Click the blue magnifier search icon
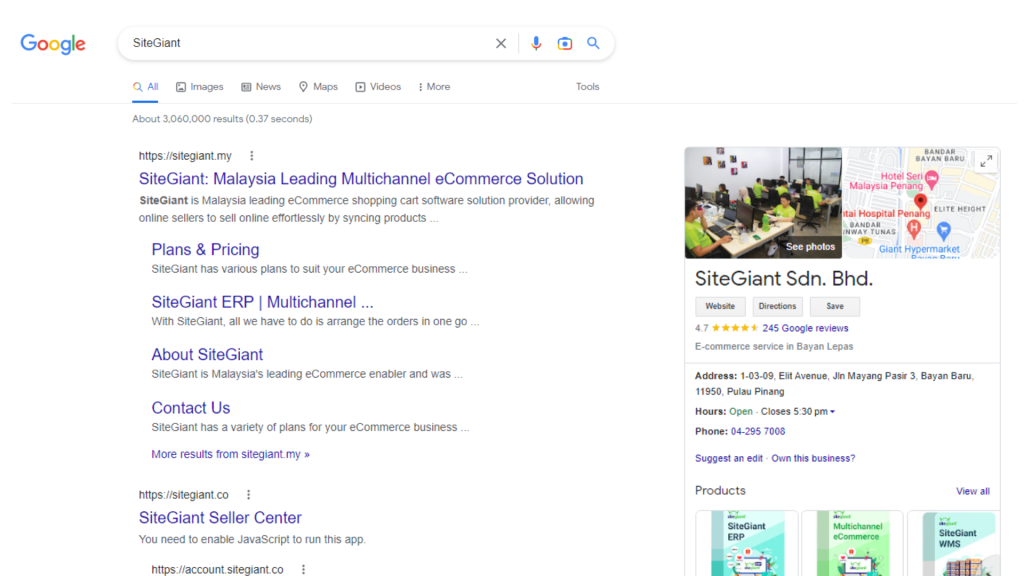 (593, 43)
